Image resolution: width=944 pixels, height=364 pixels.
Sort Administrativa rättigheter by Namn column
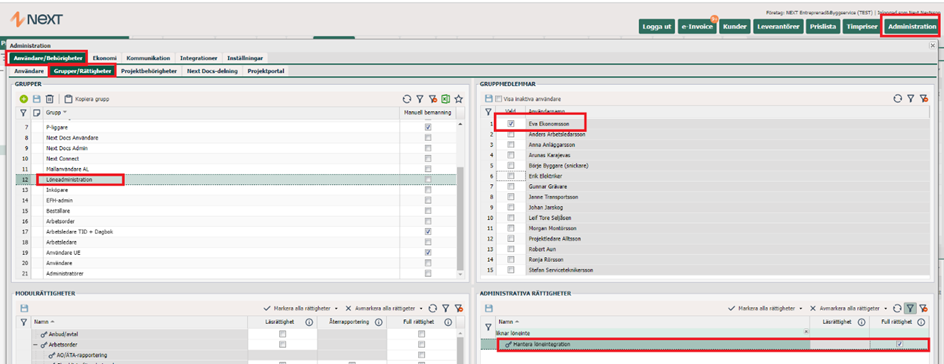click(x=653, y=322)
